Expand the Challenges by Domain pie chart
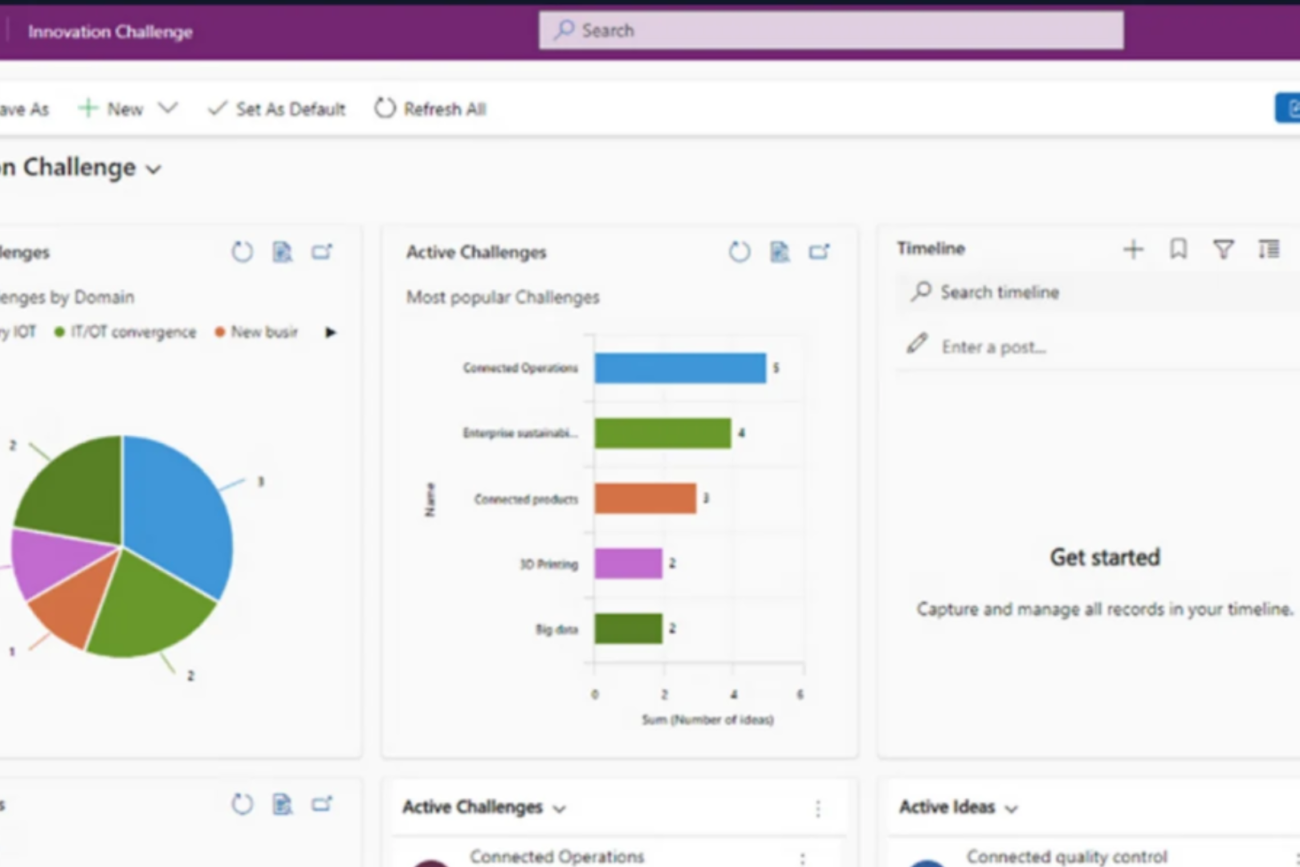This screenshot has height=867, width=1300. point(321,252)
